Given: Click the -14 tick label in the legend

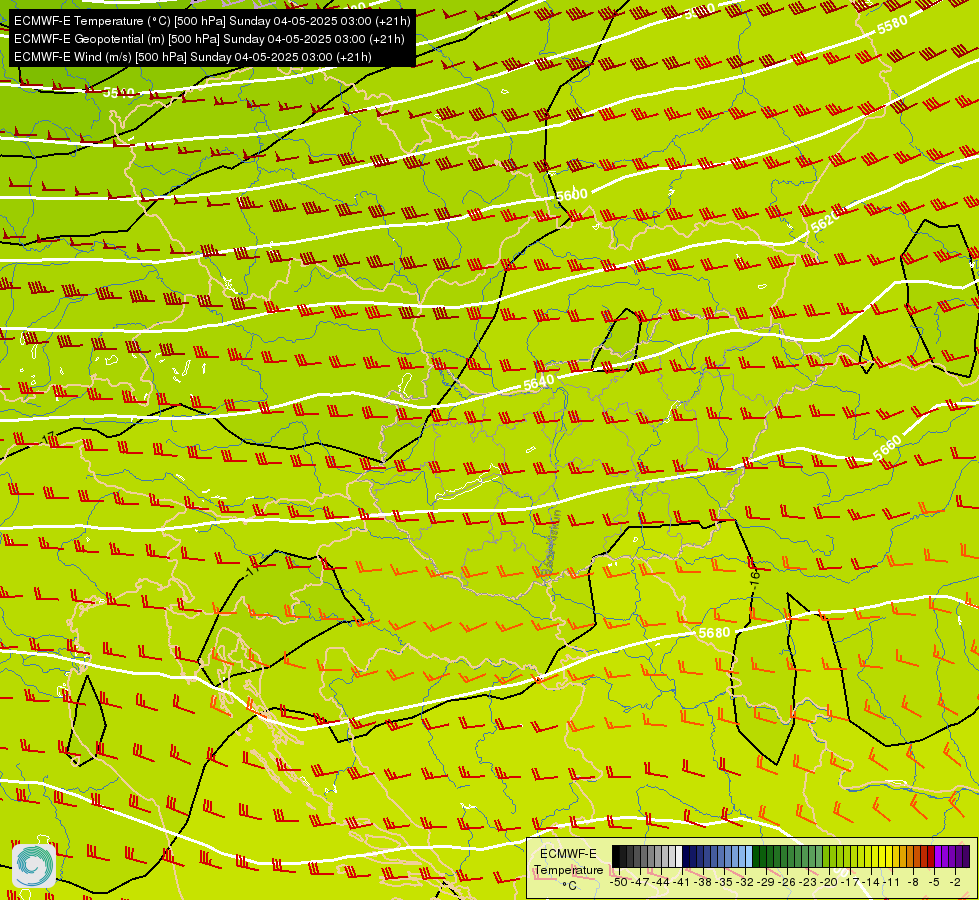Looking at the screenshot, I should click(871, 882).
